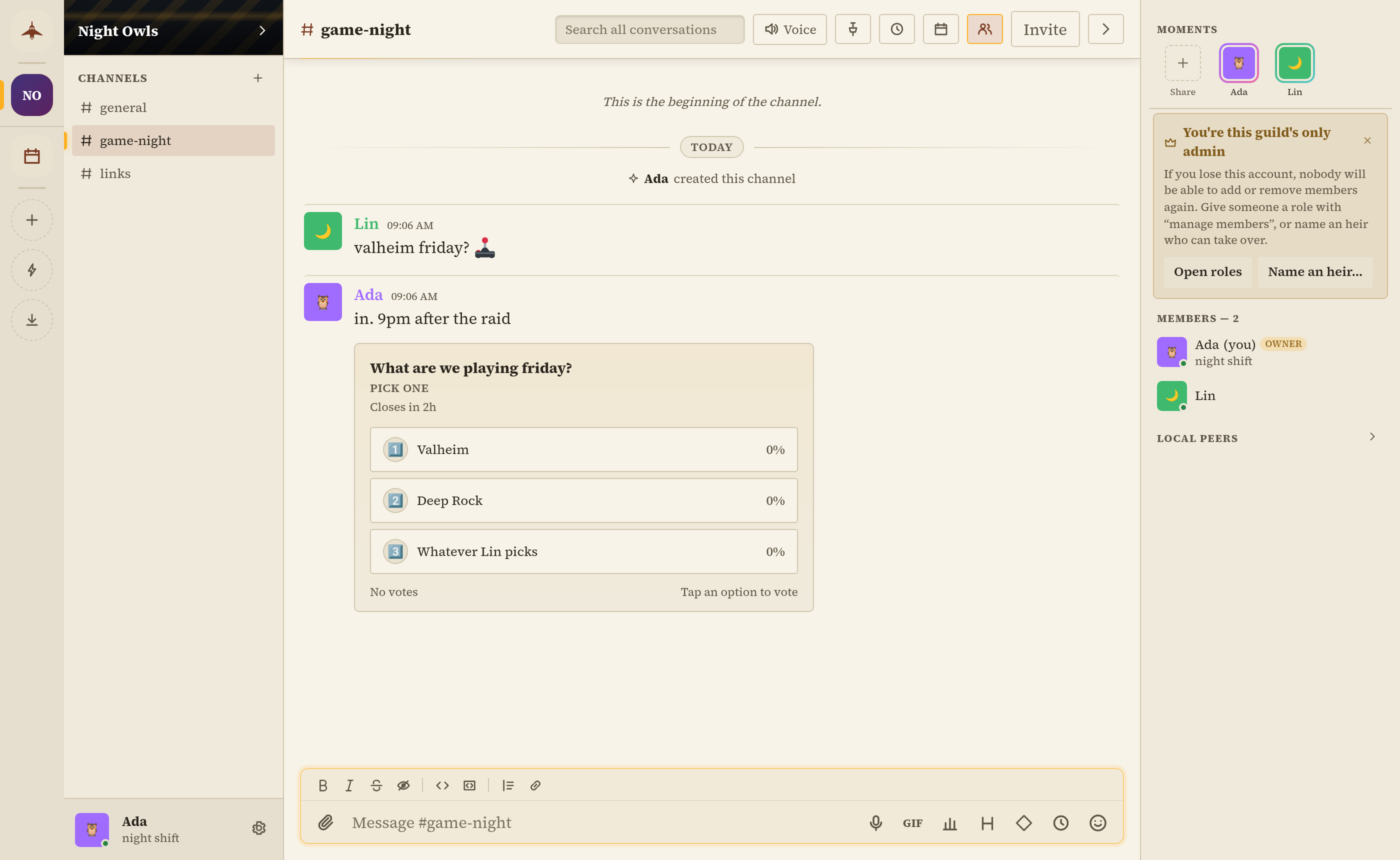The height and width of the screenshot is (860, 1400).
Task: Vote for Deep Rock in the poll
Action: click(x=583, y=500)
